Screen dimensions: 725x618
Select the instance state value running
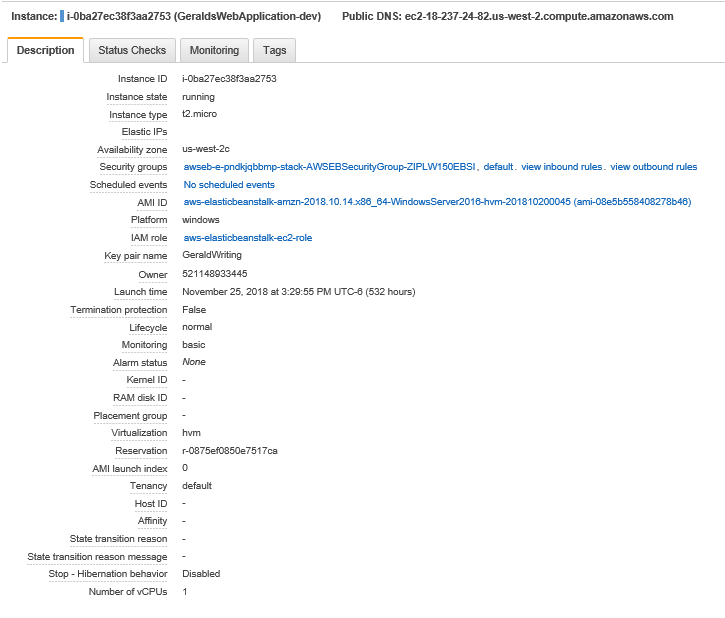pyautogui.click(x=198, y=97)
